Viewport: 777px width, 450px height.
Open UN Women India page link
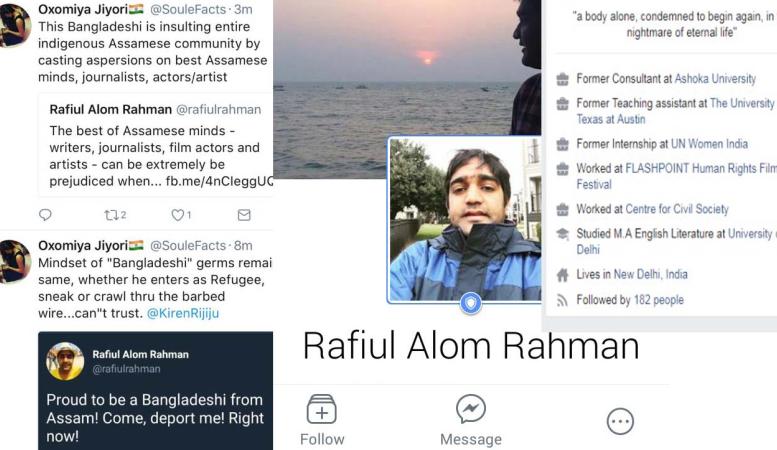[x=709, y=144]
